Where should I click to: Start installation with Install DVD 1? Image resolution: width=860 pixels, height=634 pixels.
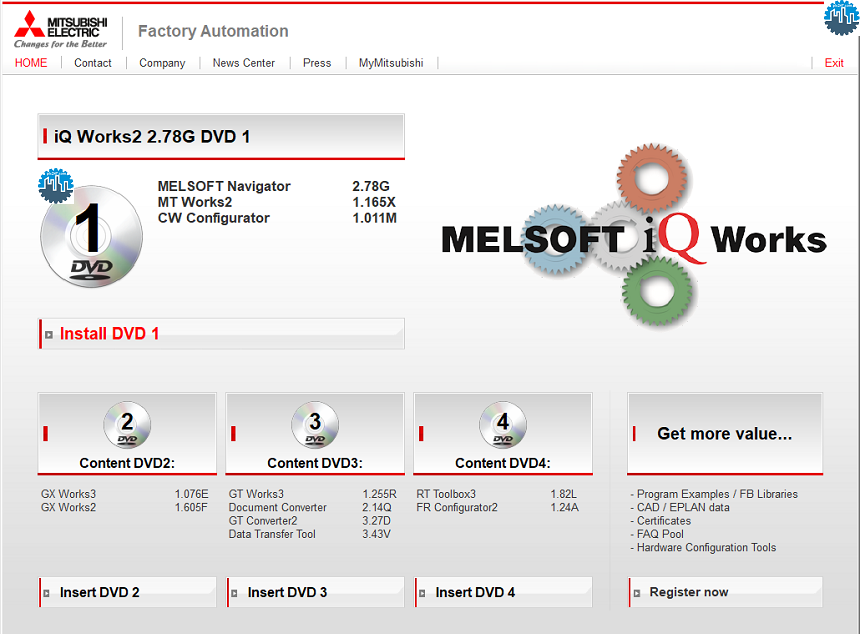click(109, 334)
